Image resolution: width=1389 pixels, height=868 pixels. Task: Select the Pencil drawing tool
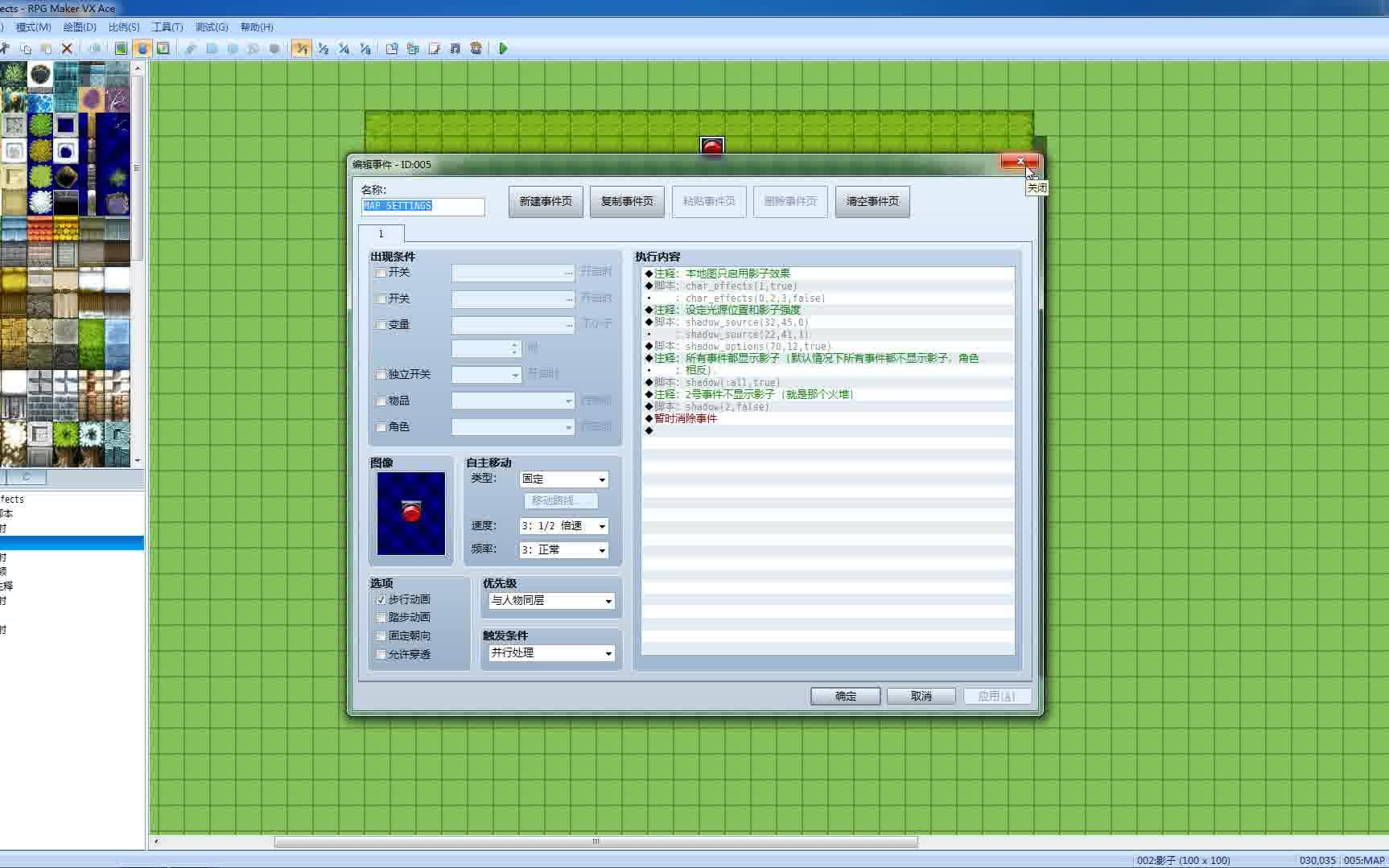click(191, 48)
